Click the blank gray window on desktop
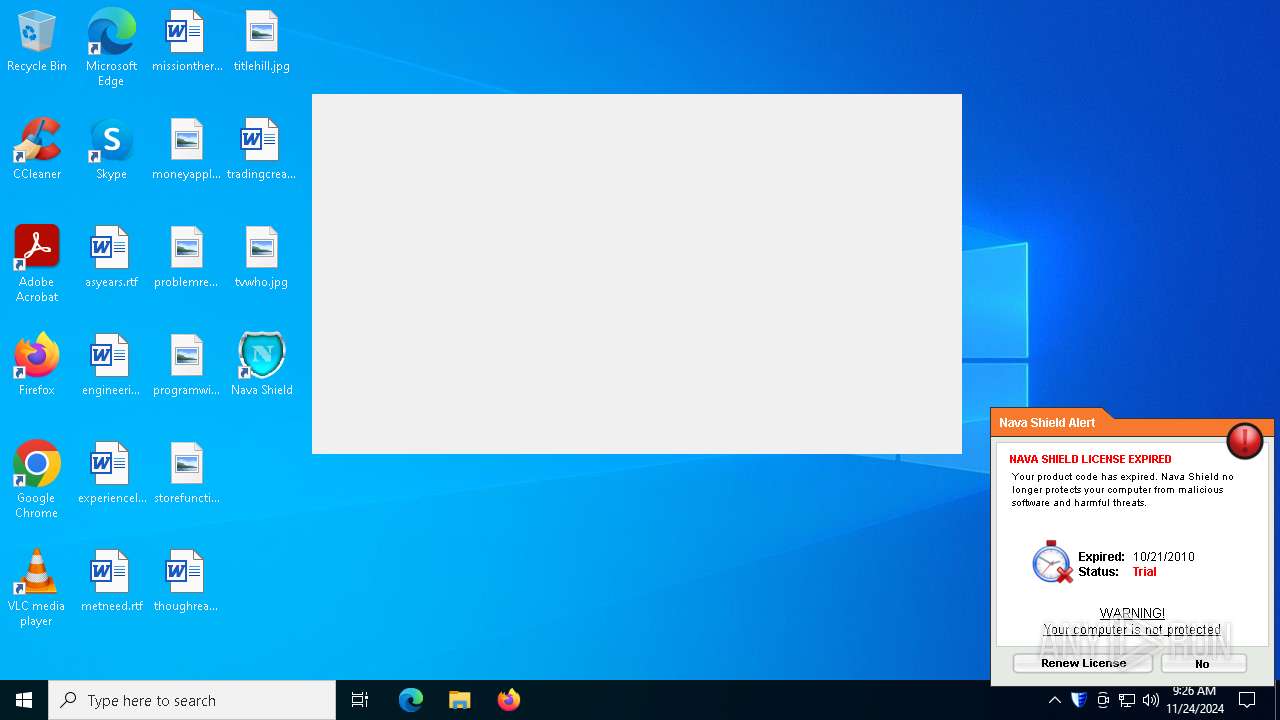 pos(637,274)
